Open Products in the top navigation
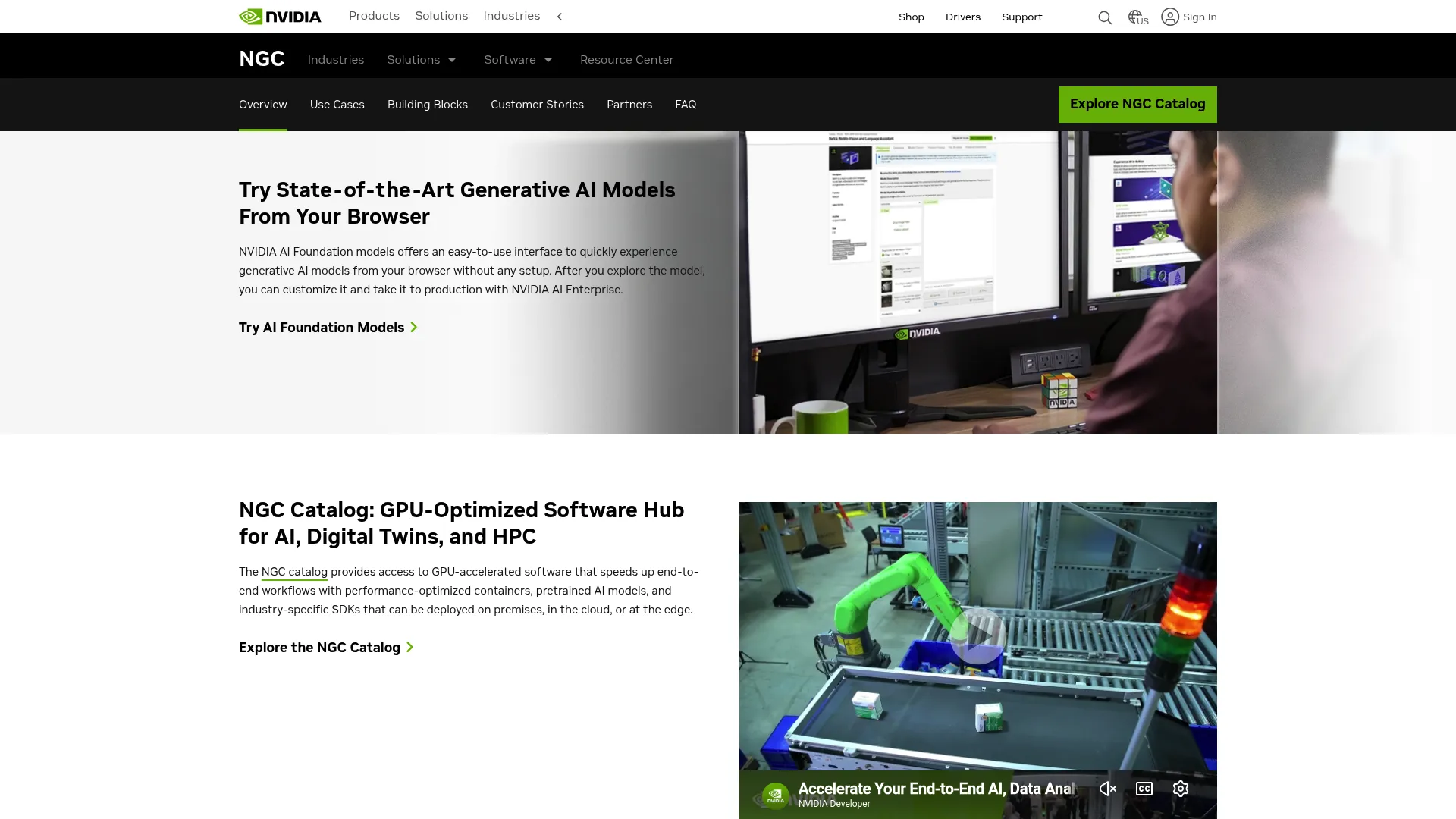 click(374, 16)
